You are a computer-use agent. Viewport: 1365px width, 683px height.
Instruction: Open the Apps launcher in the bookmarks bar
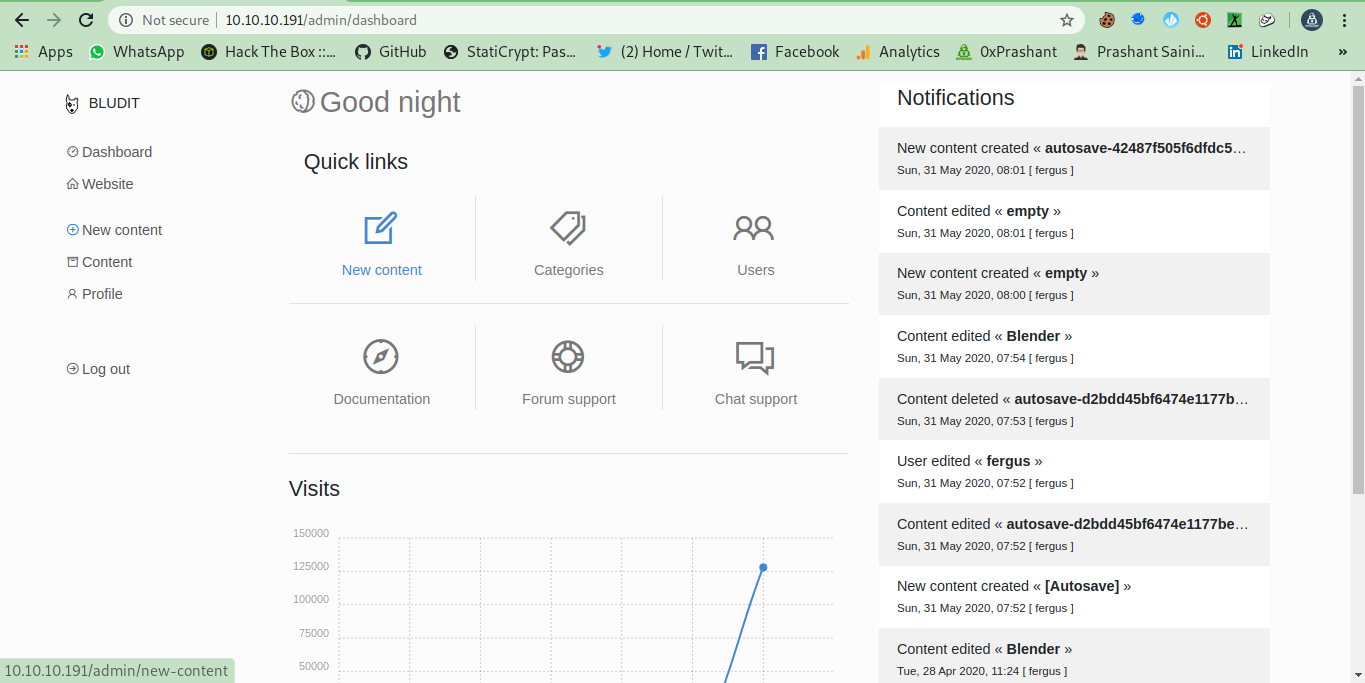click(x=22, y=51)
